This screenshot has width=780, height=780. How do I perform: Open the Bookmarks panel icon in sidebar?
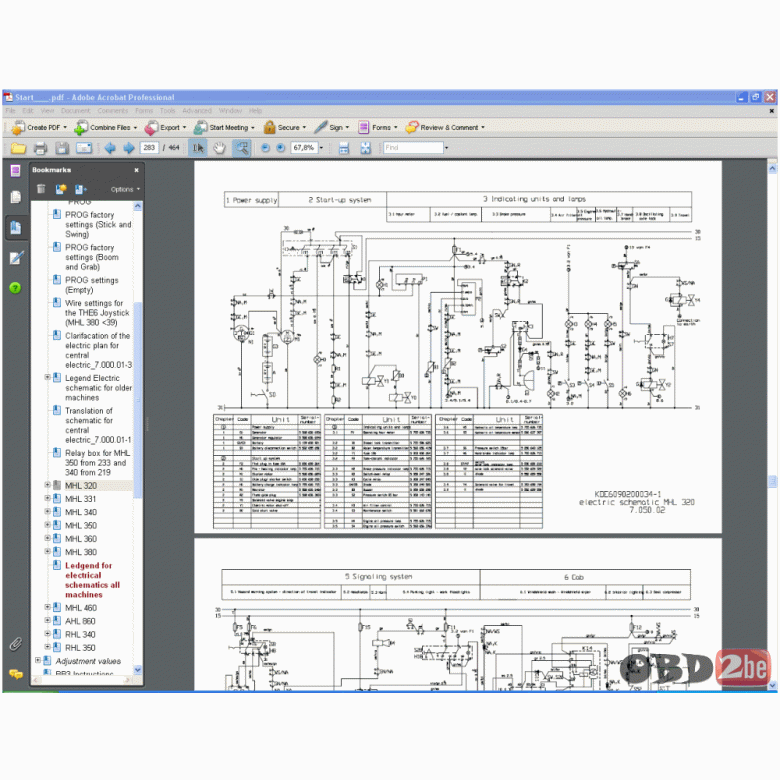coord(15,228)
